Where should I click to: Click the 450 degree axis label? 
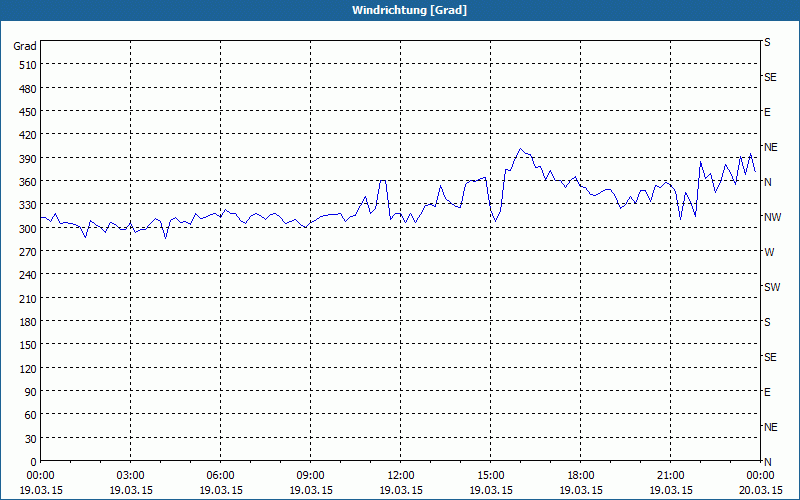click(29, 112)
